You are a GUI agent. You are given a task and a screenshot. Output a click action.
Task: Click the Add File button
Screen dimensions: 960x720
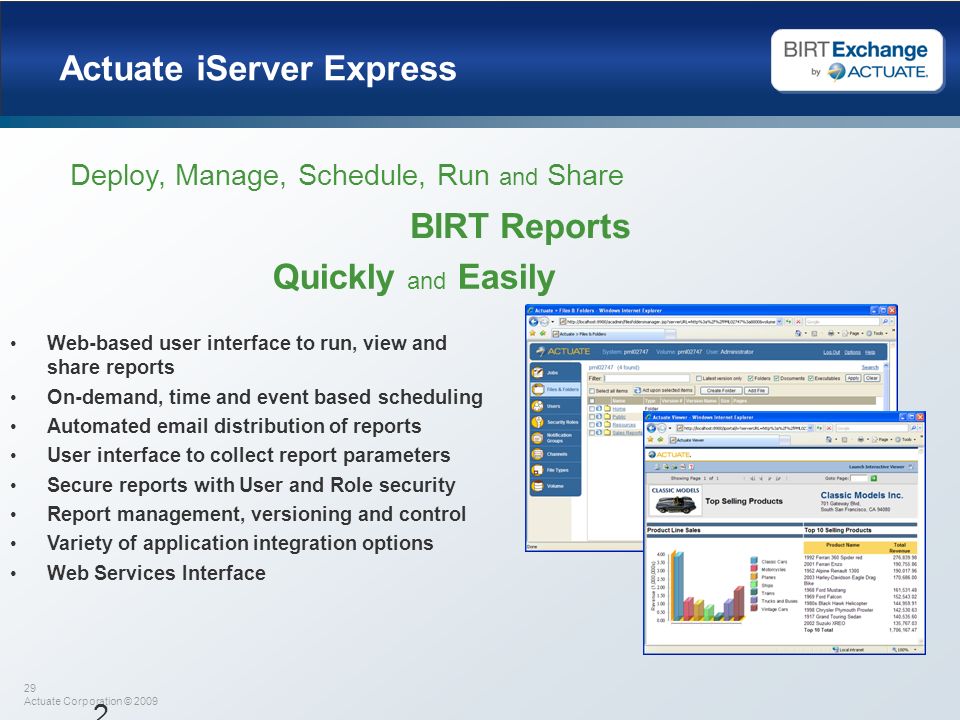[x=756, y=391]
